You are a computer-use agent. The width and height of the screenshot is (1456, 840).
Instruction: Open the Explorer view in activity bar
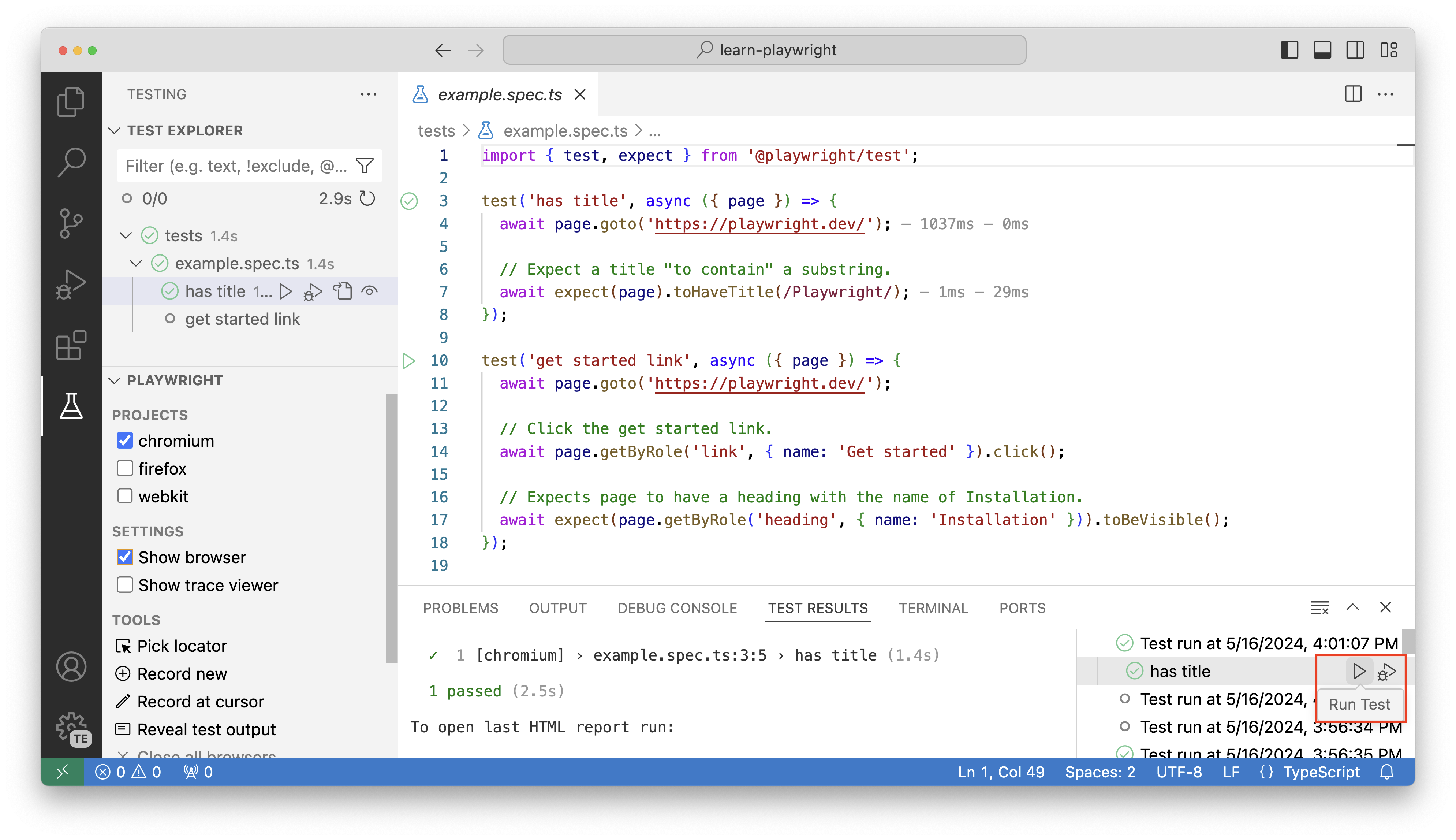pyautogui.click(x=71, y=102)
